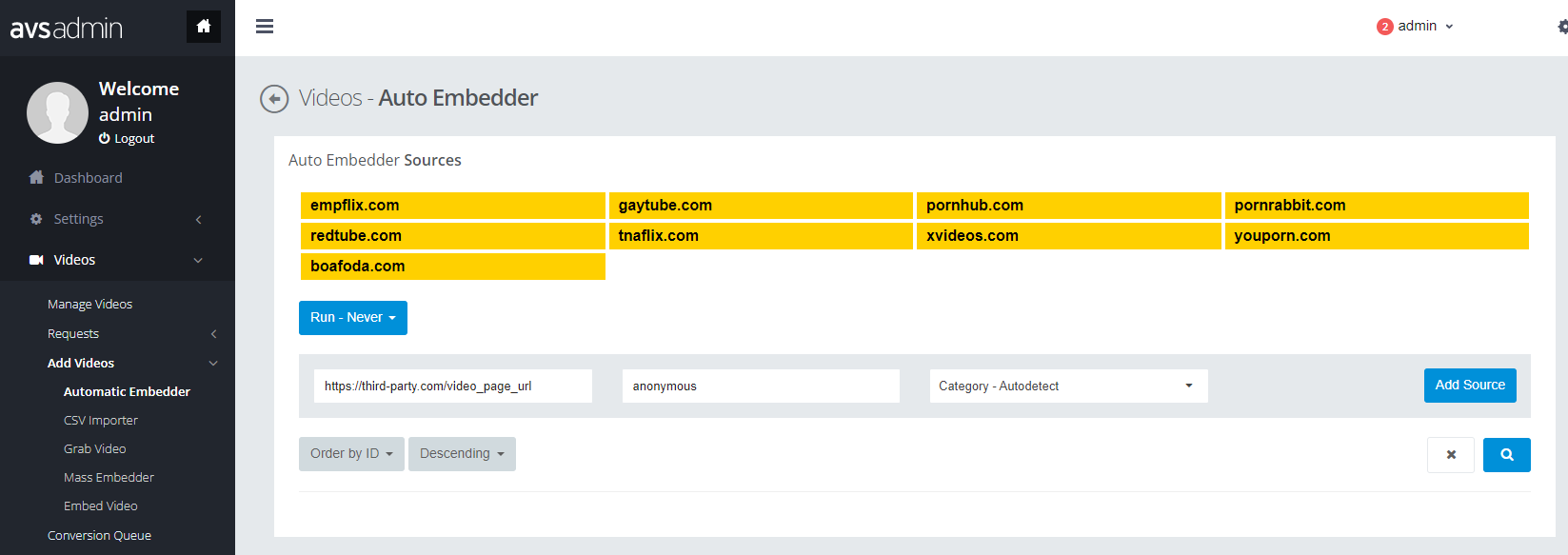
Task: Click the back arrow circle beside Videos title
Action: click(x=274, y=98)
